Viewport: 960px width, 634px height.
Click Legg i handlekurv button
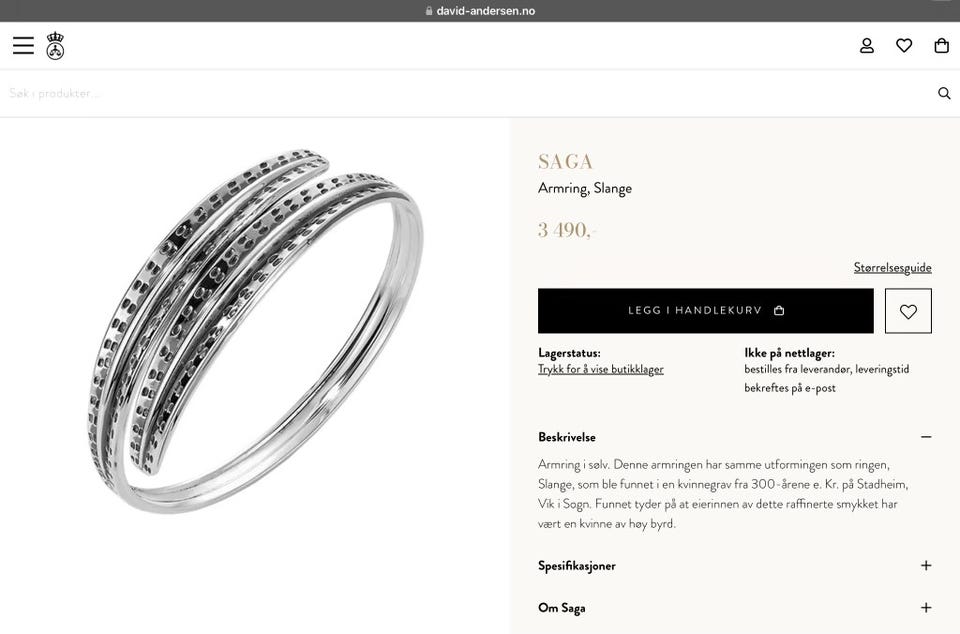tap(705, 311)
